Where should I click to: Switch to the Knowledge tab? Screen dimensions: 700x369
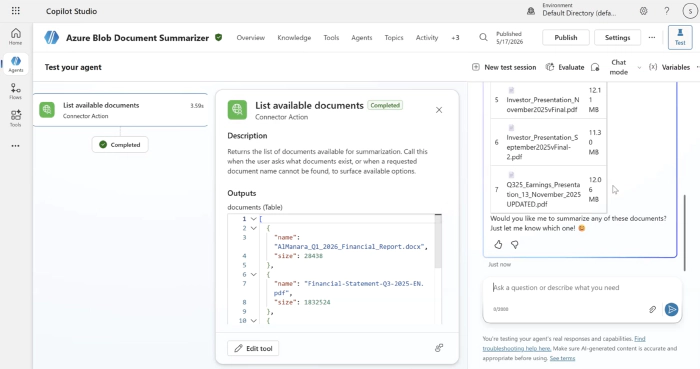294,38
